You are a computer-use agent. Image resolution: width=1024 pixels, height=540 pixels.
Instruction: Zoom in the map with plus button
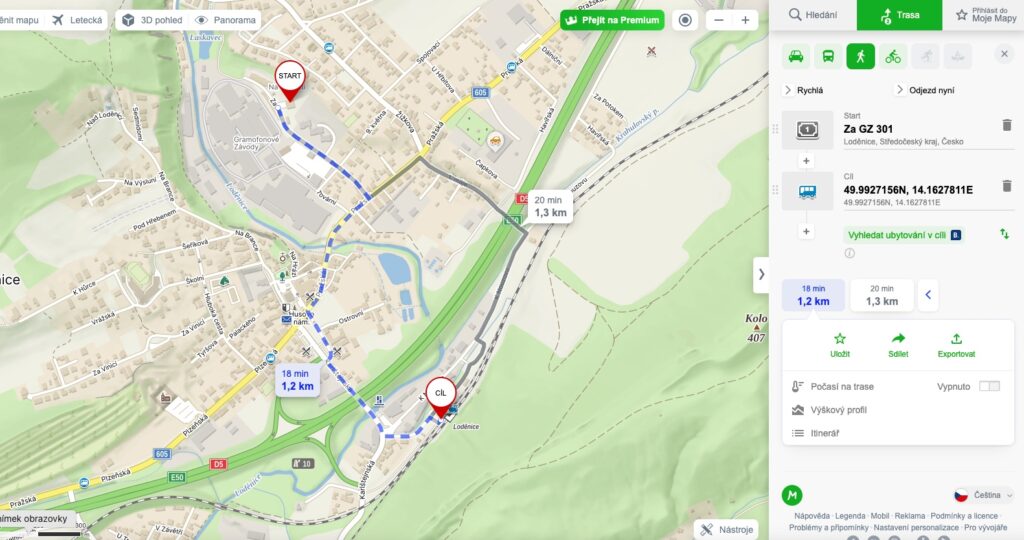pos(745,20)
